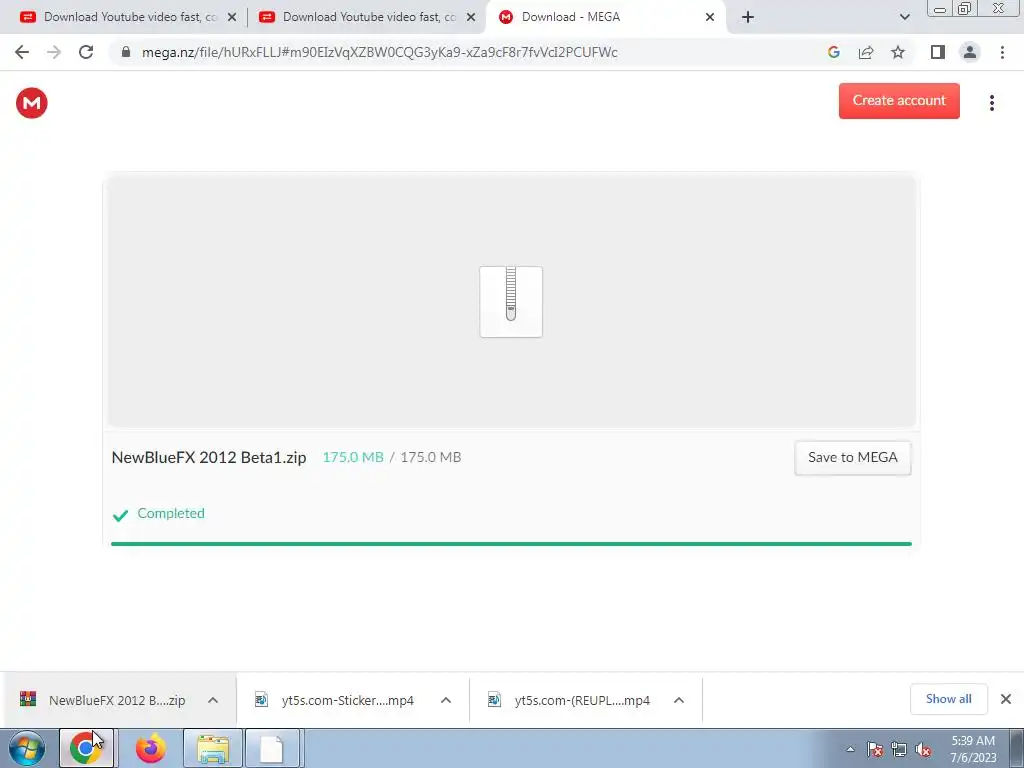Screen dimensions: 1024x768
Task: Click the lock site info icon
Action: click(126, 52)
